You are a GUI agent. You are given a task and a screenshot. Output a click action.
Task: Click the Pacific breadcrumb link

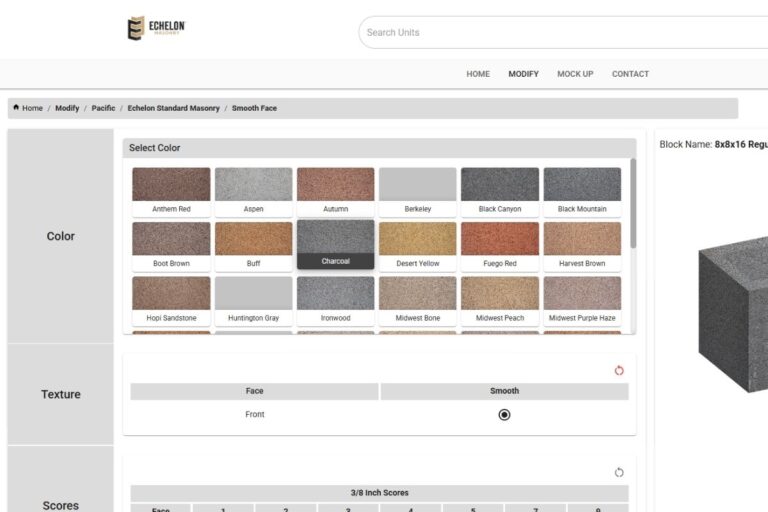click(103, 108)
